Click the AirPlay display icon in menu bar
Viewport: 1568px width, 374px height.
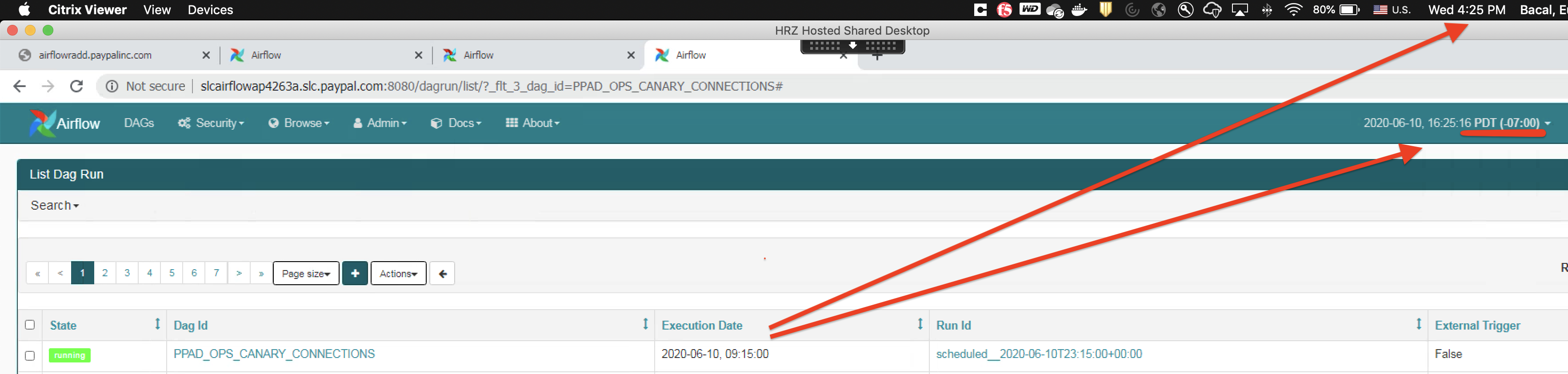click(1240, 10)
